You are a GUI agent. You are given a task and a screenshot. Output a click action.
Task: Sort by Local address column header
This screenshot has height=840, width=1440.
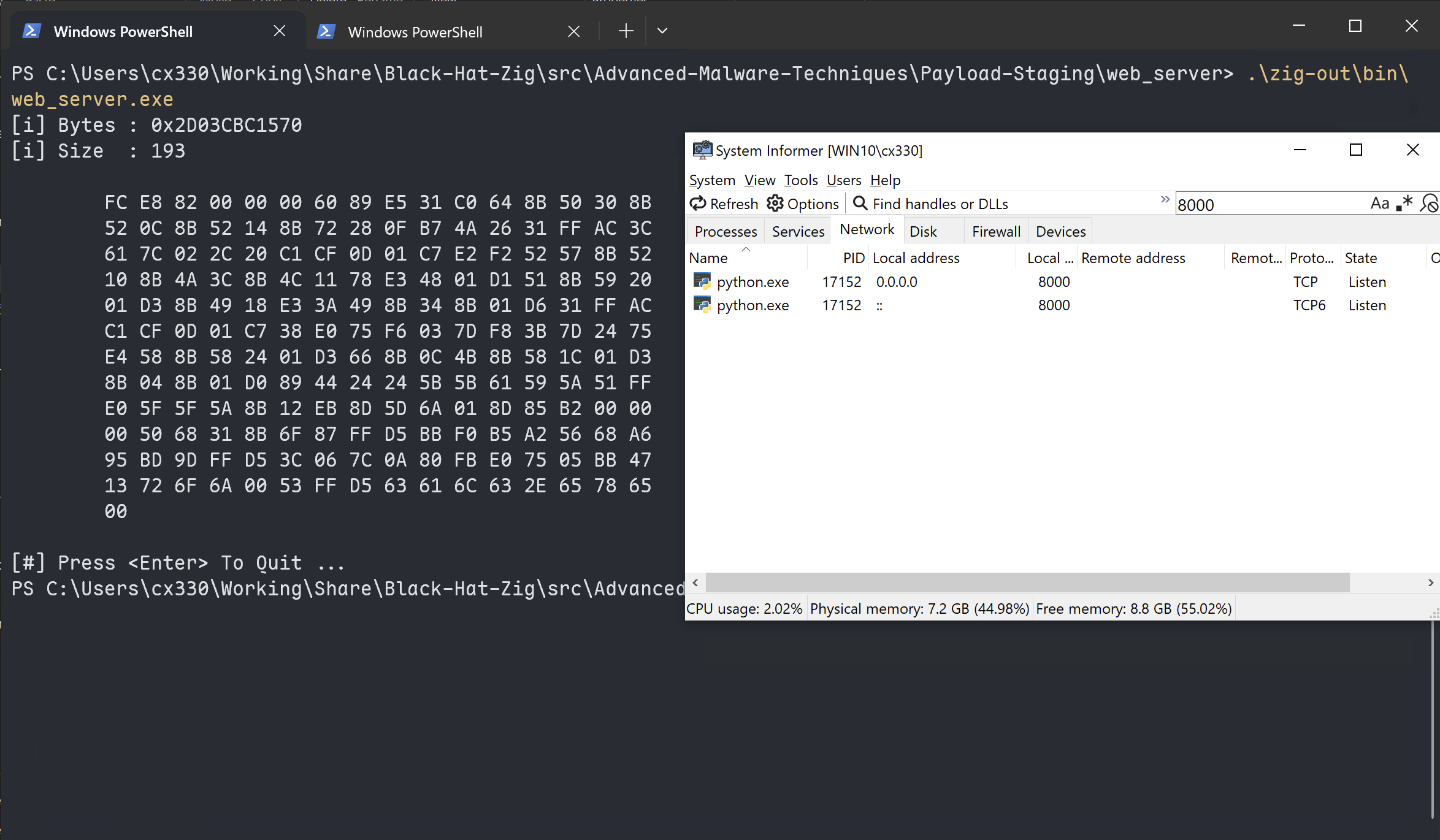[942, 258]
